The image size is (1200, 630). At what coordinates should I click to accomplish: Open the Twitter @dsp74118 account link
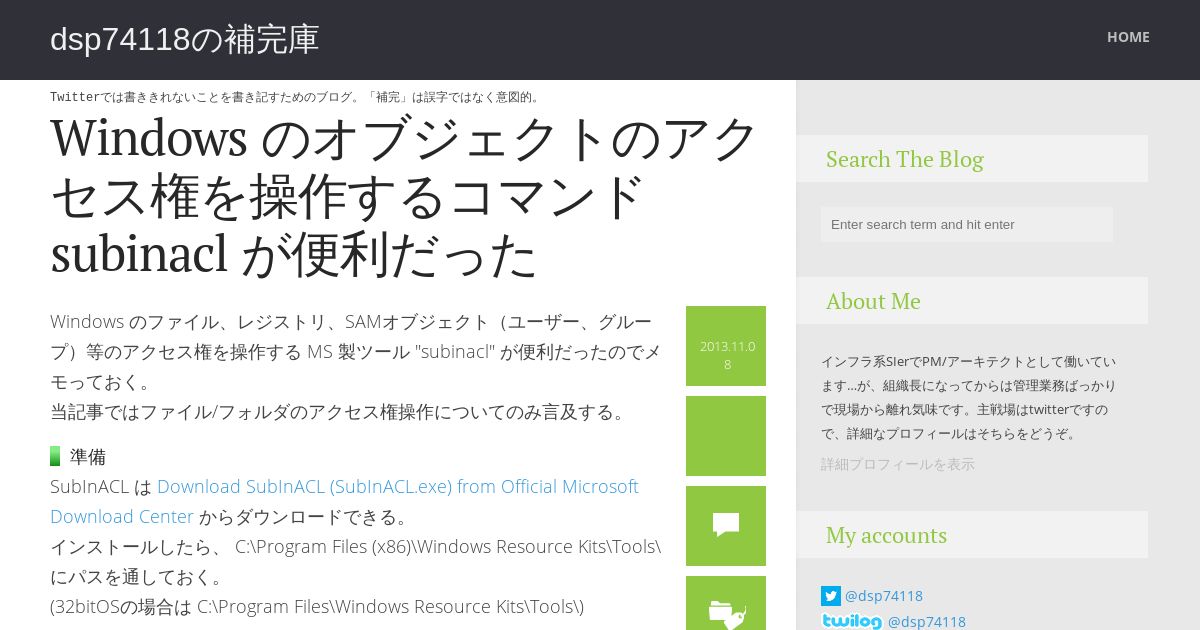pyautogui.click(x=884, y=596)
